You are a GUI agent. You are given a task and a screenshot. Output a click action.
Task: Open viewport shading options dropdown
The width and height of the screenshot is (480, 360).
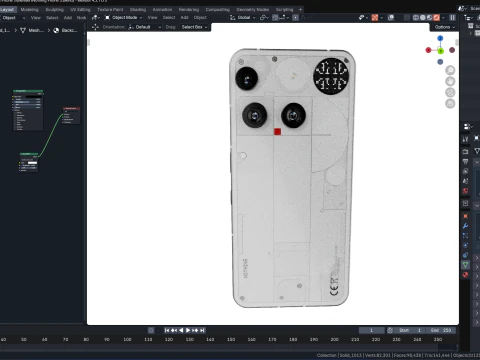443,18
